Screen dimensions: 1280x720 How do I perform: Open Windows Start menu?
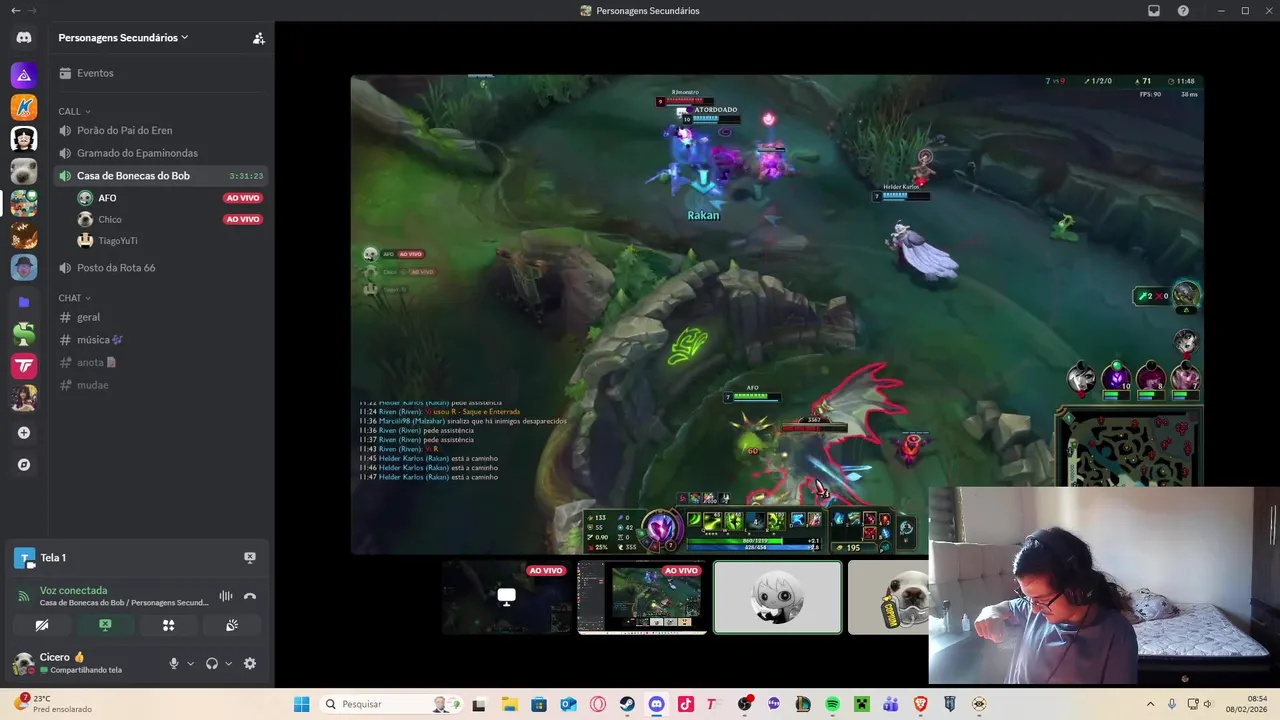(301, 704)
